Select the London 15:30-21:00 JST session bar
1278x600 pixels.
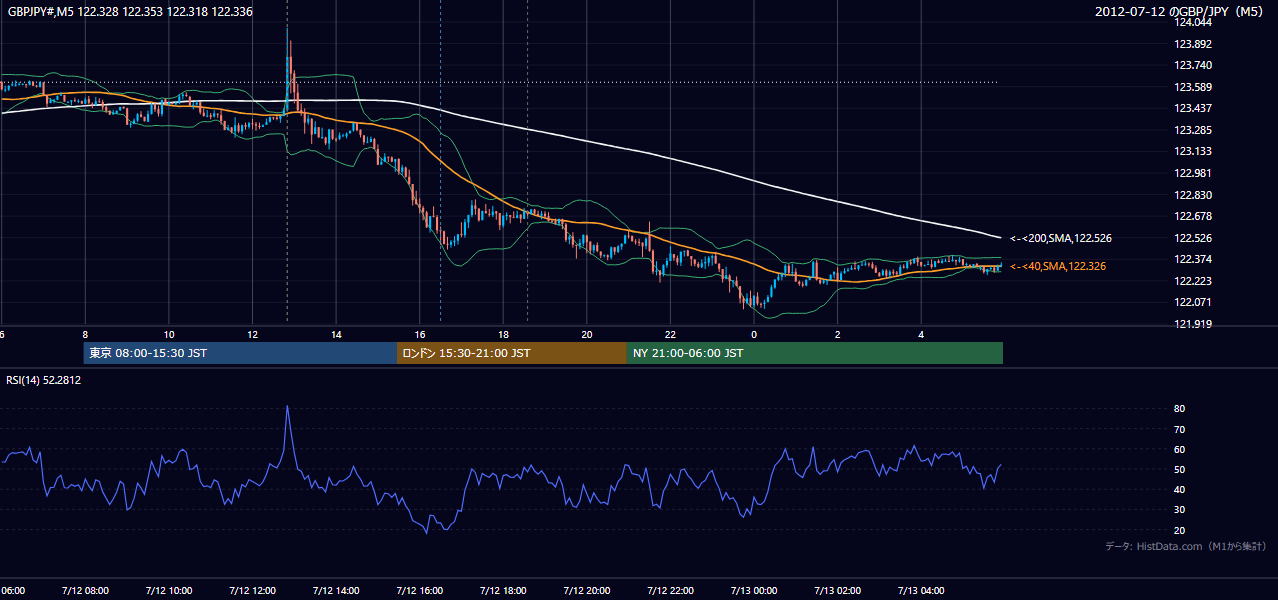coord(512,353)
